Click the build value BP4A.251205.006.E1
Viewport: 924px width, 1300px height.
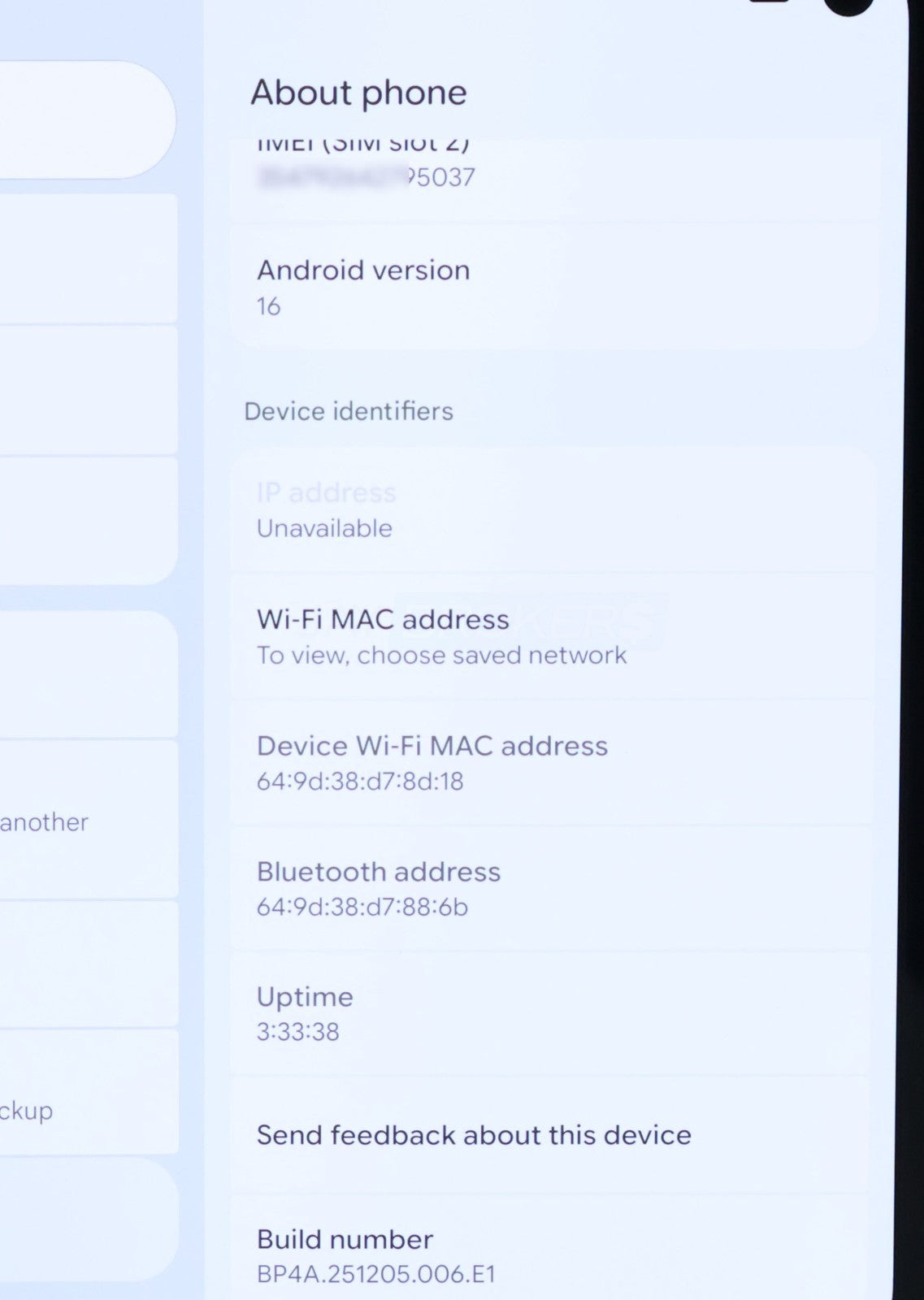point(376,1274)
